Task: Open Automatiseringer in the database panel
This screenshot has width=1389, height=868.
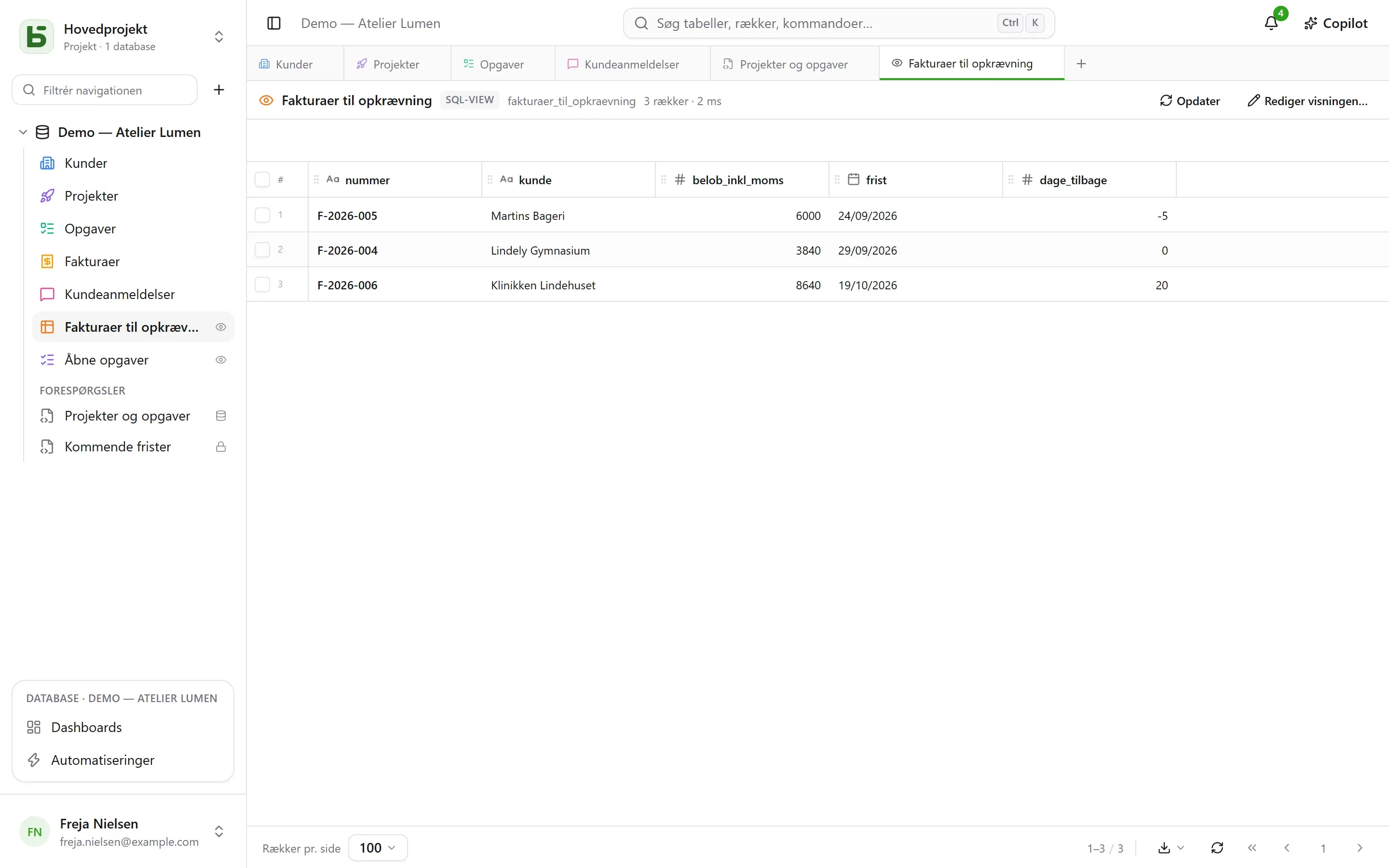Action: (123, 760)
